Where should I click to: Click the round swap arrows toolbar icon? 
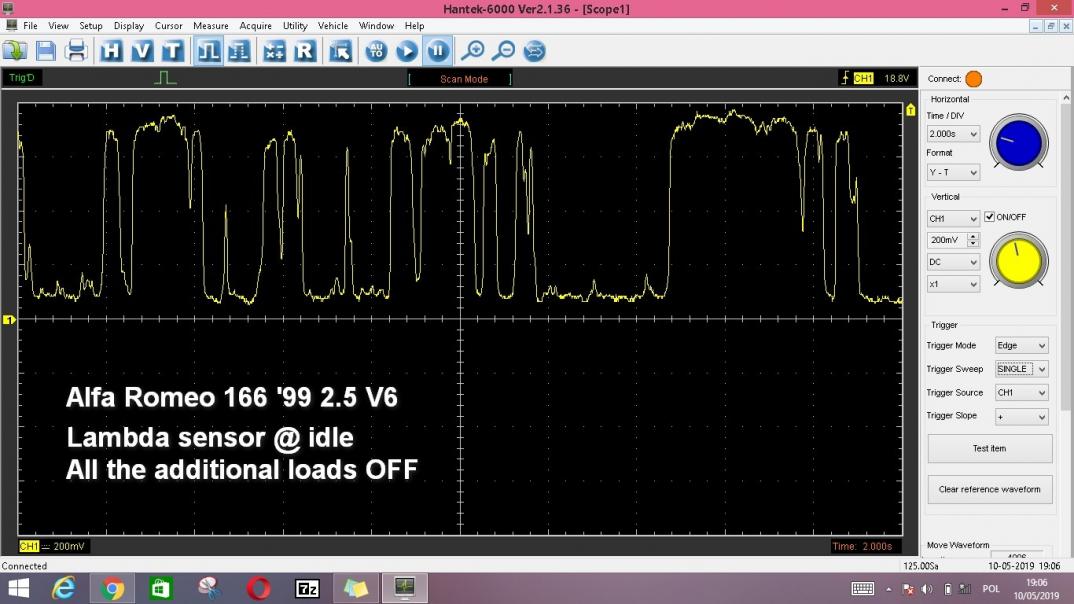click(535, 51)
